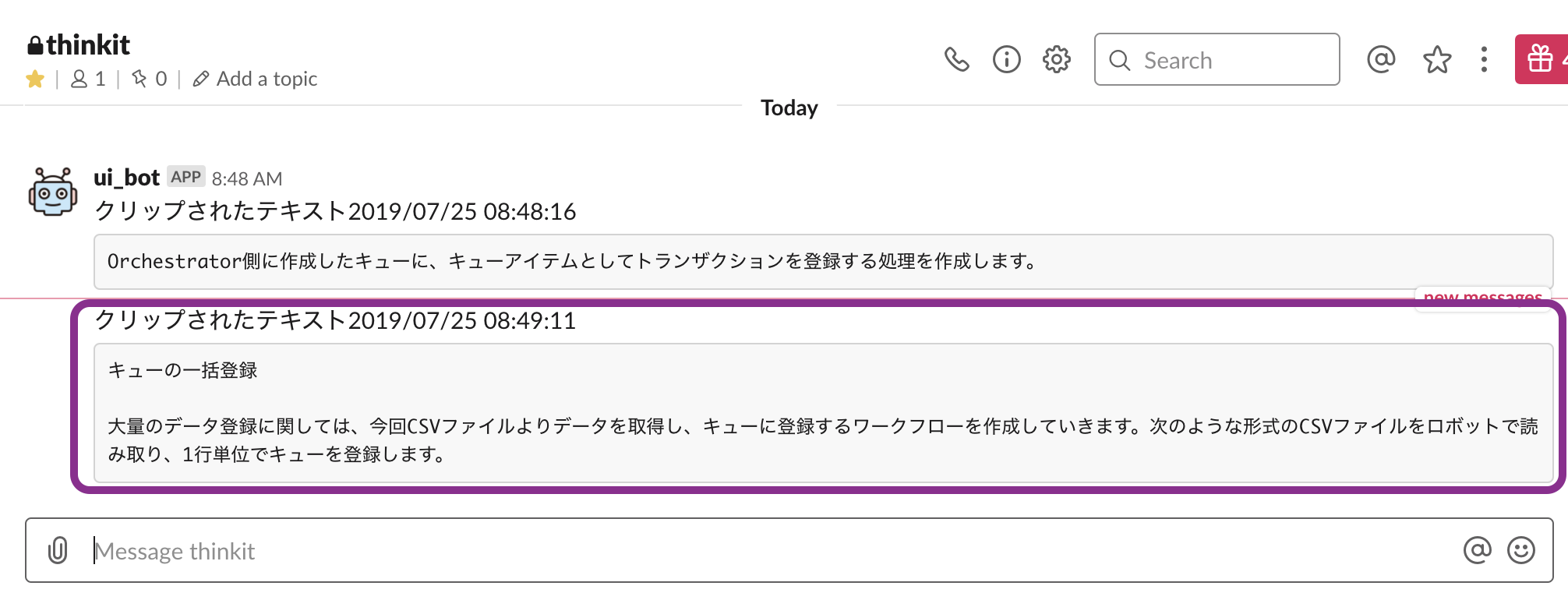1568x600 pixels.
Task: Open channel settings gear icon
Action: tap(1056, 59)
